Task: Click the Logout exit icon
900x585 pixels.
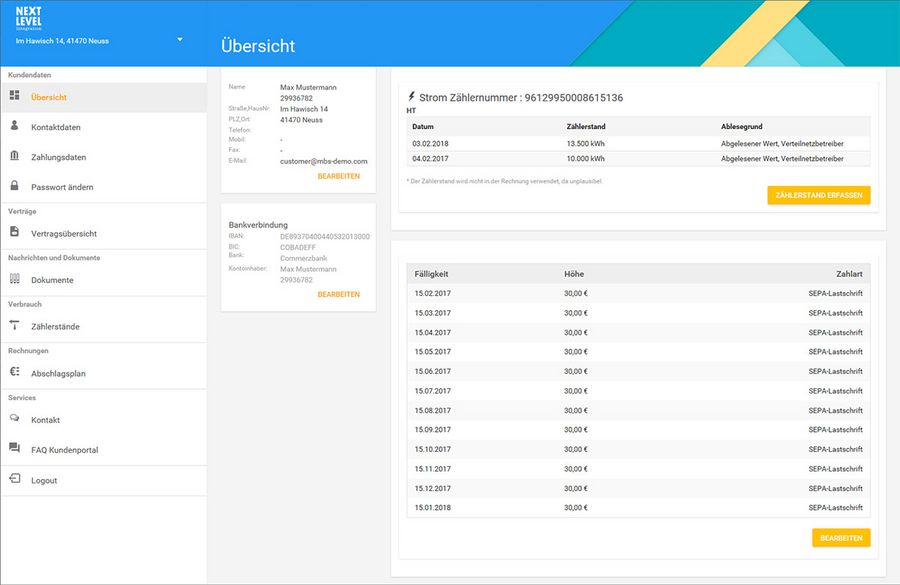Action: coord(15,478)
